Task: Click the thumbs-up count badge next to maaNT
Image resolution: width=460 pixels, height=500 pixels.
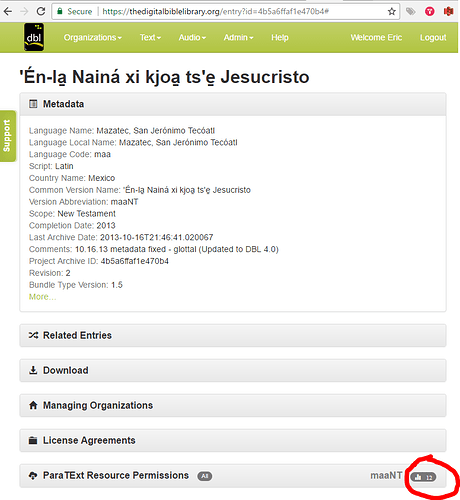Action: pos(423,477)
